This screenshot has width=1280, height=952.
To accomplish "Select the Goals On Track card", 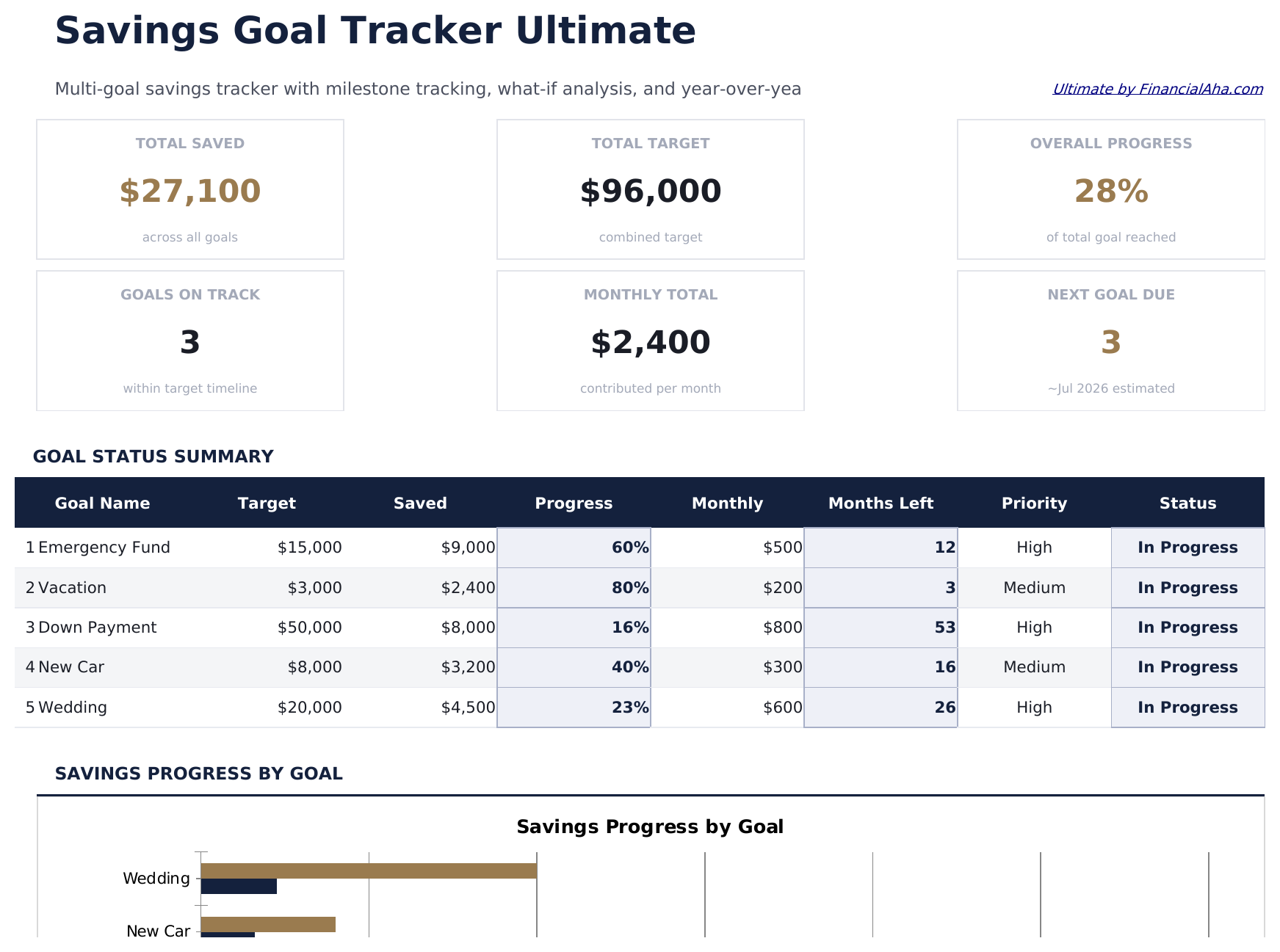I will (x=189, y=340).
